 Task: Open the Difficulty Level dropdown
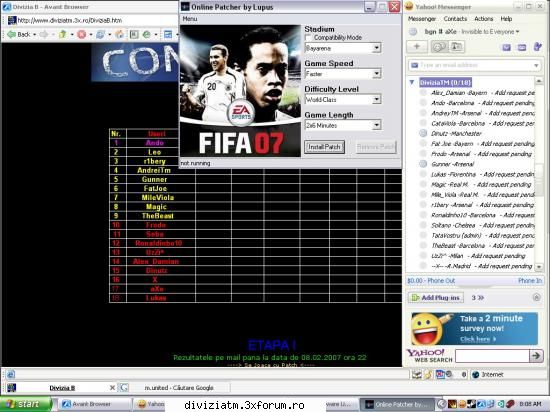pos(376,99)
